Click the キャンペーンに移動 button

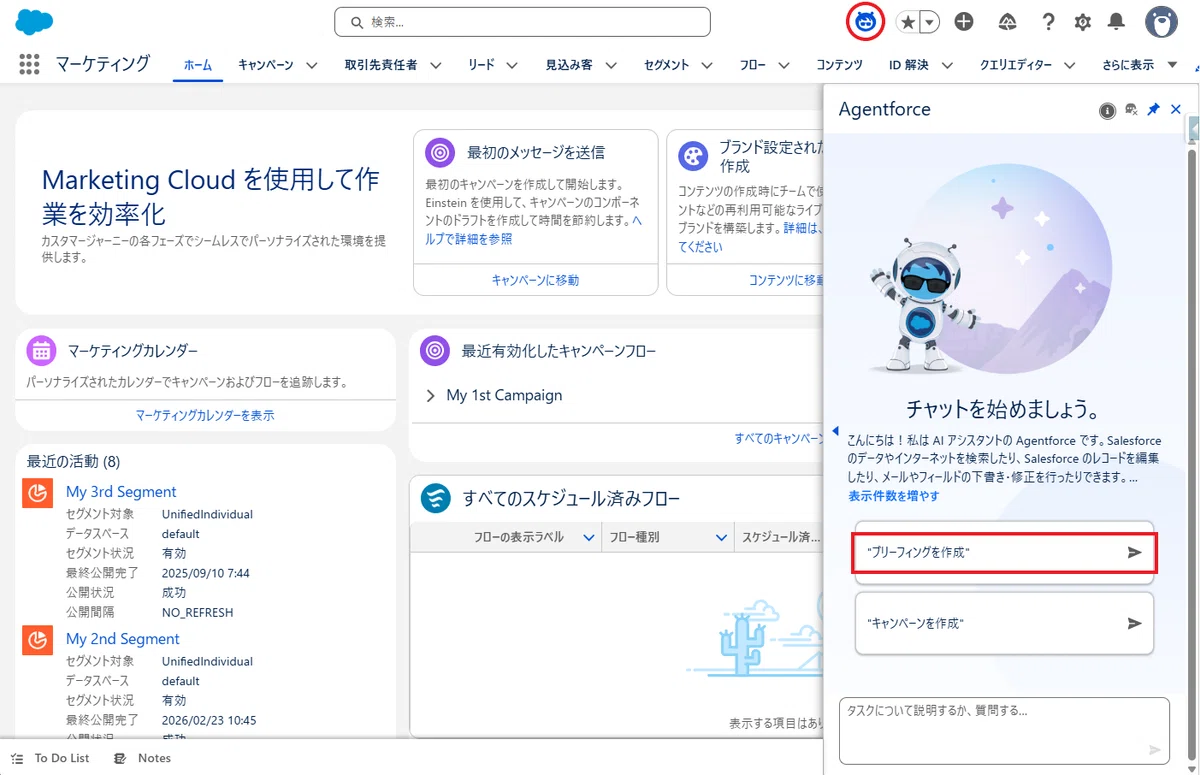(x=535, y=280)
